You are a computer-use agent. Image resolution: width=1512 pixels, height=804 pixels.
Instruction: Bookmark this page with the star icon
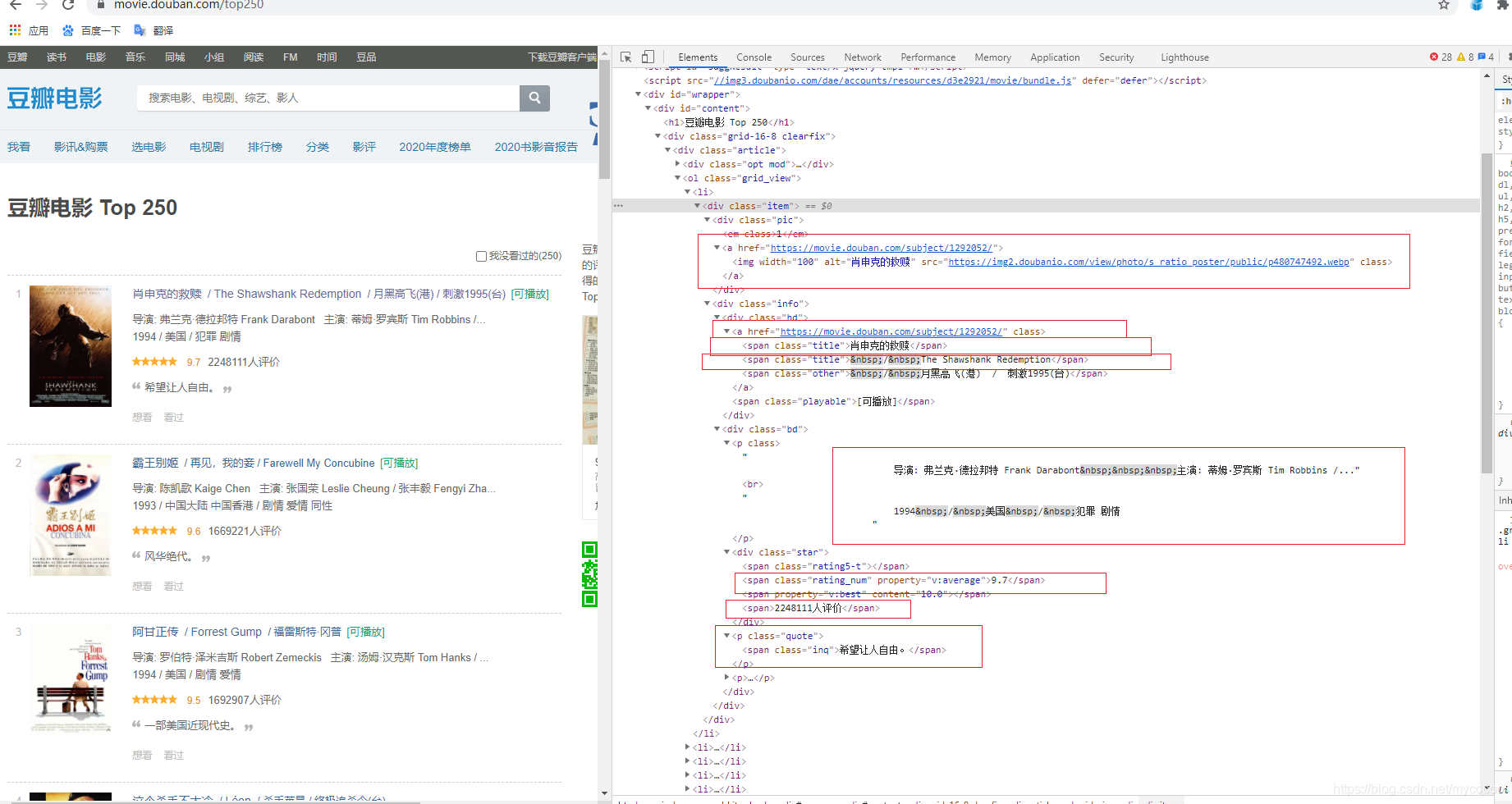point(1444,5)
